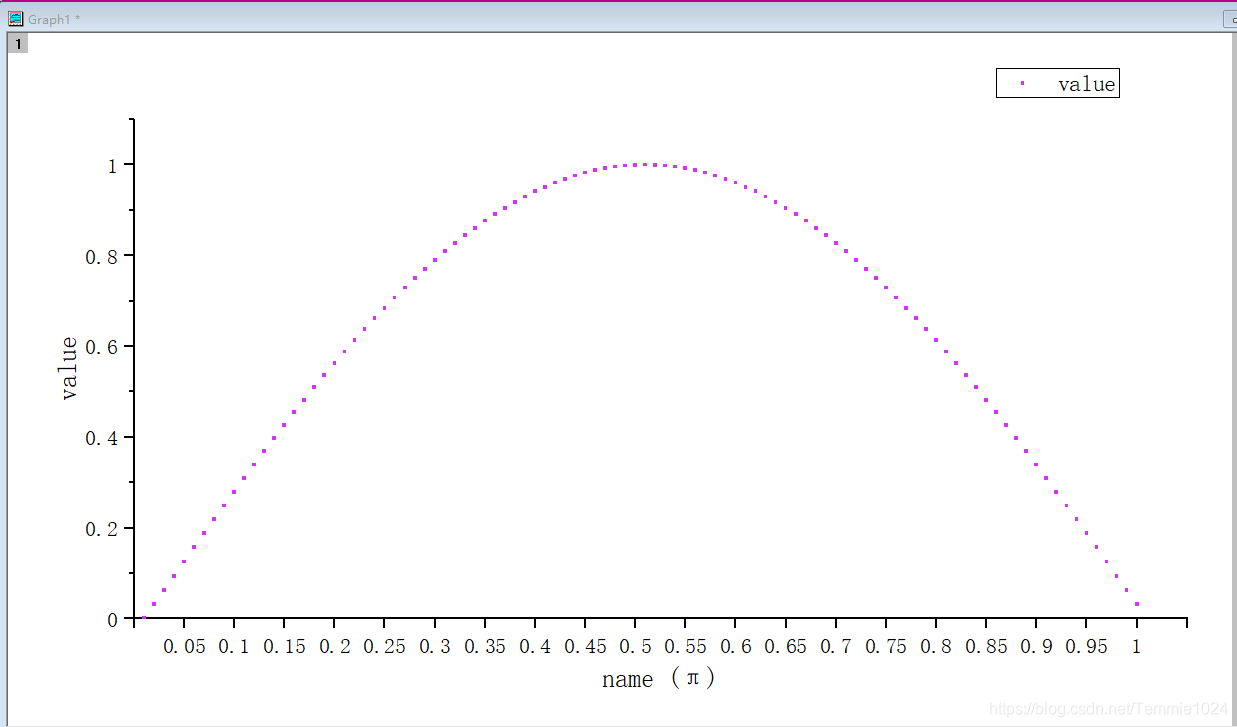Click the x-axis tick label 0.25
Image resolution: width=1237 pixels, height=727 pixels.
coord(384,646)
